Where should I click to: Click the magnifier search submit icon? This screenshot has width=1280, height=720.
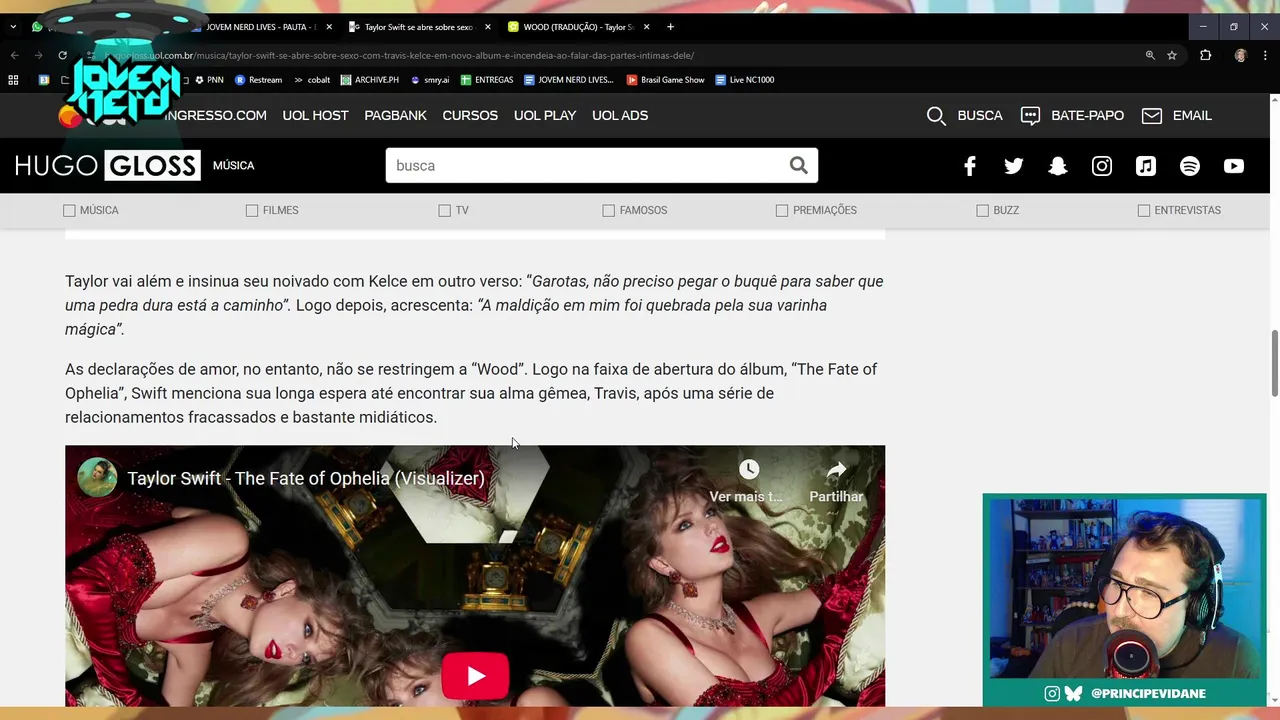point(798,165)
